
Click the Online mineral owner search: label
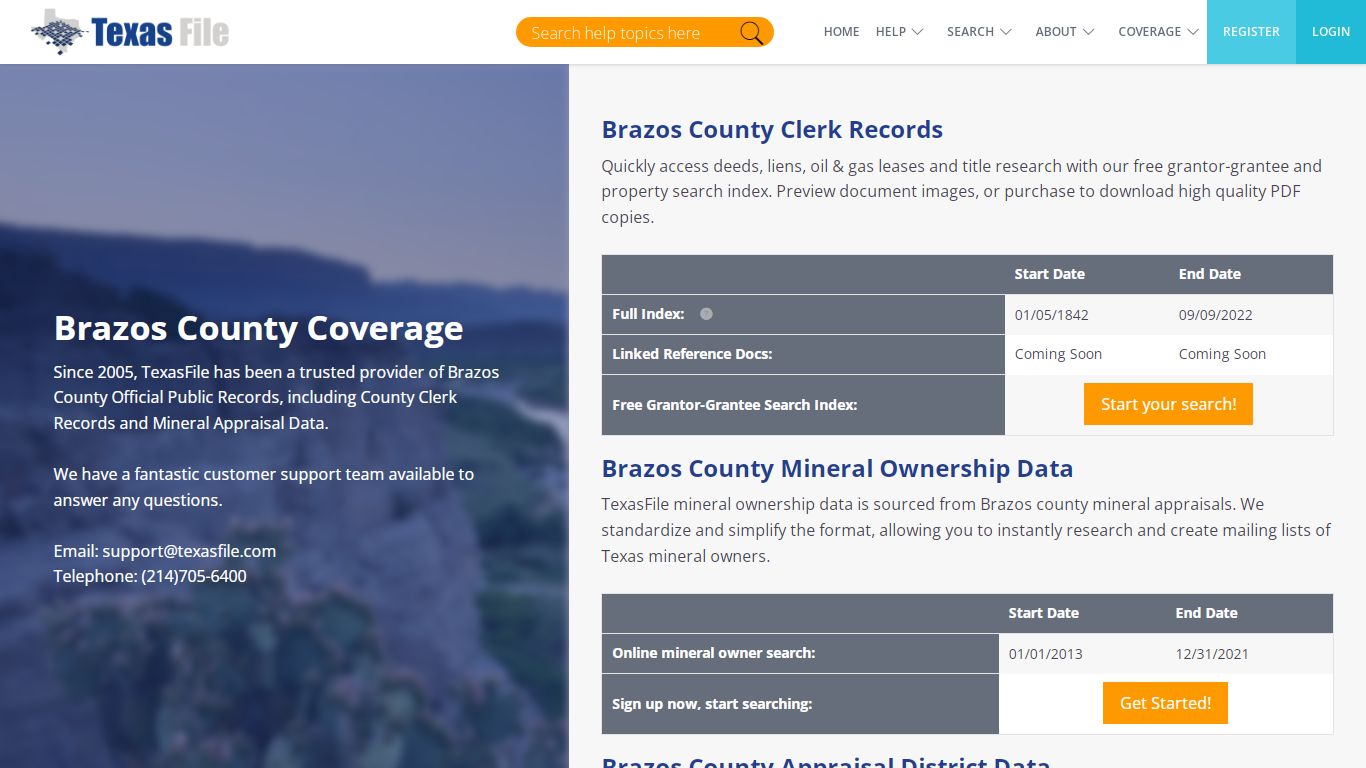pyautogui.click(x=713, y=653)
